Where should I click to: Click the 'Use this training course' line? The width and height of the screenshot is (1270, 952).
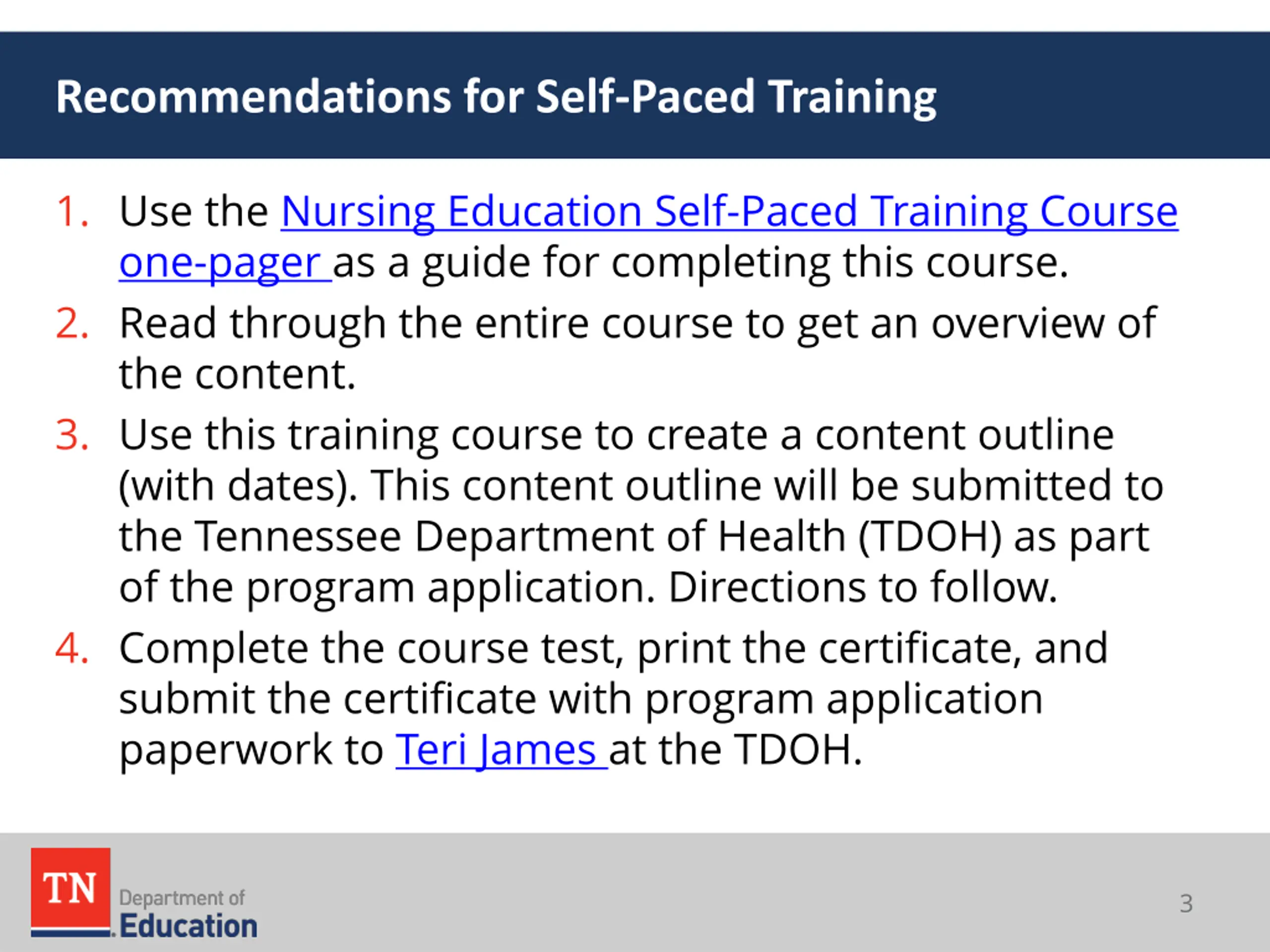[617, 435]
